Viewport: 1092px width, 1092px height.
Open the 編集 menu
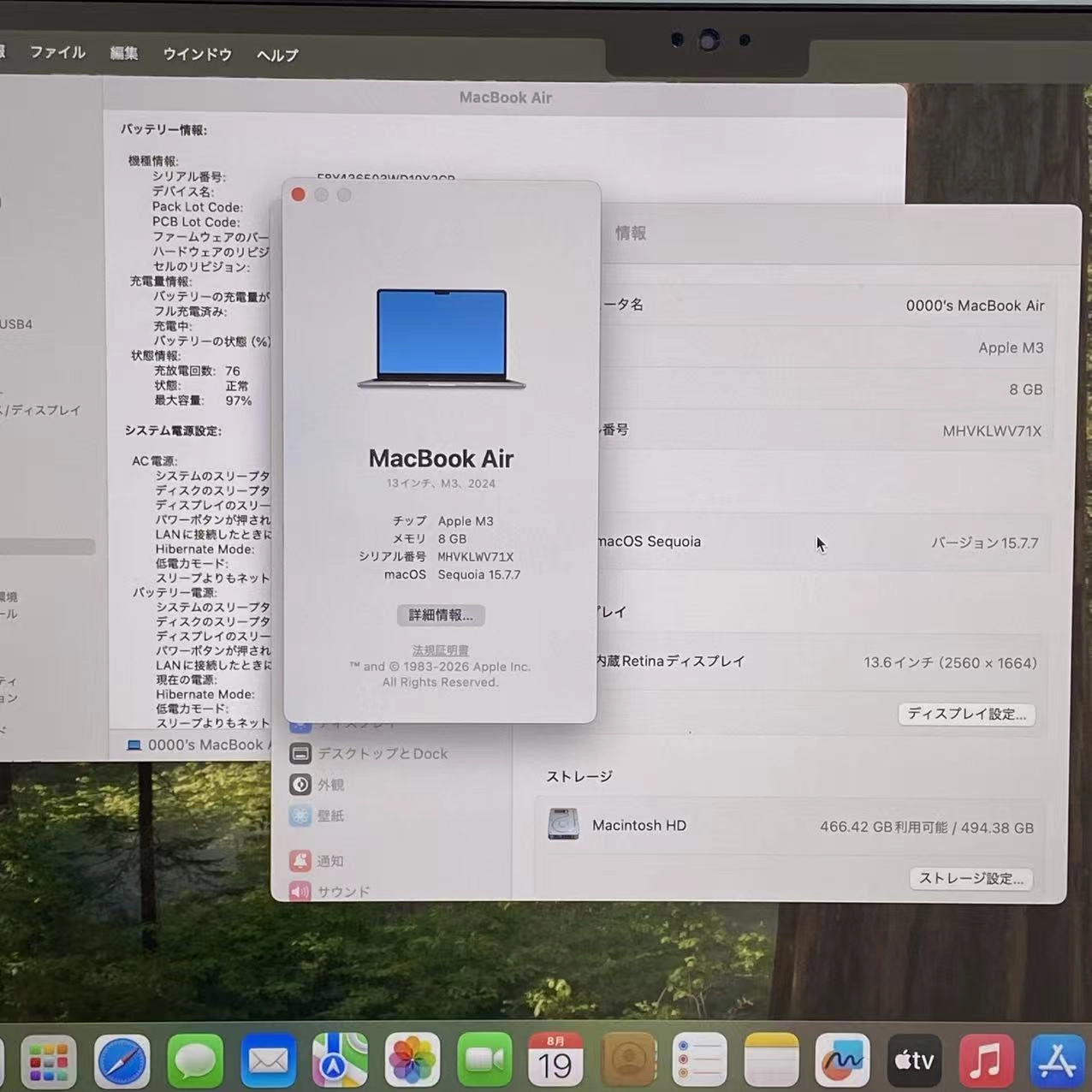(124, 54)
